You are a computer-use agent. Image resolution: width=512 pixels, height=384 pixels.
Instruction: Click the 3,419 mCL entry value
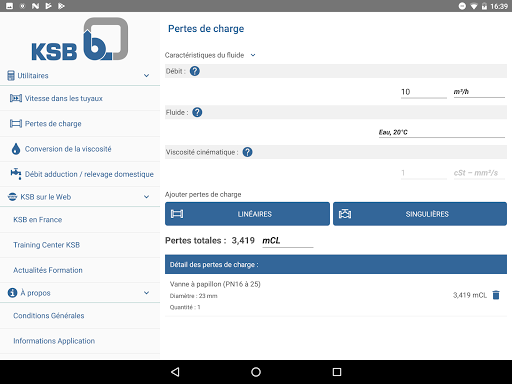coord(470,295)
